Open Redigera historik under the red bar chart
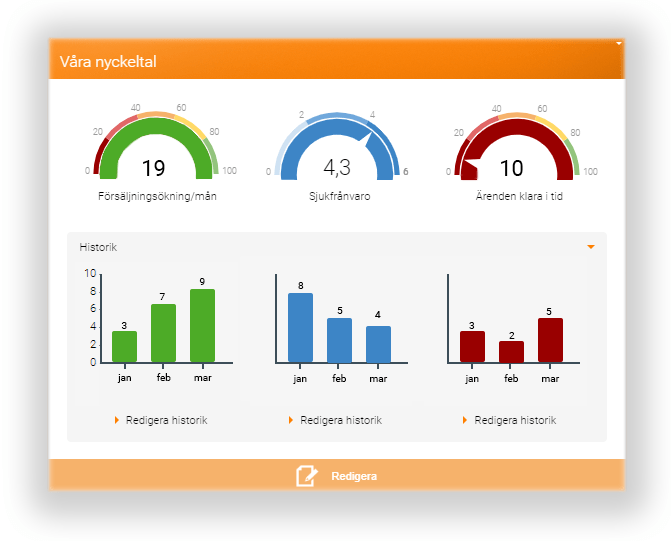Viewport: 671px width, 541px height. tap(514, 420)
